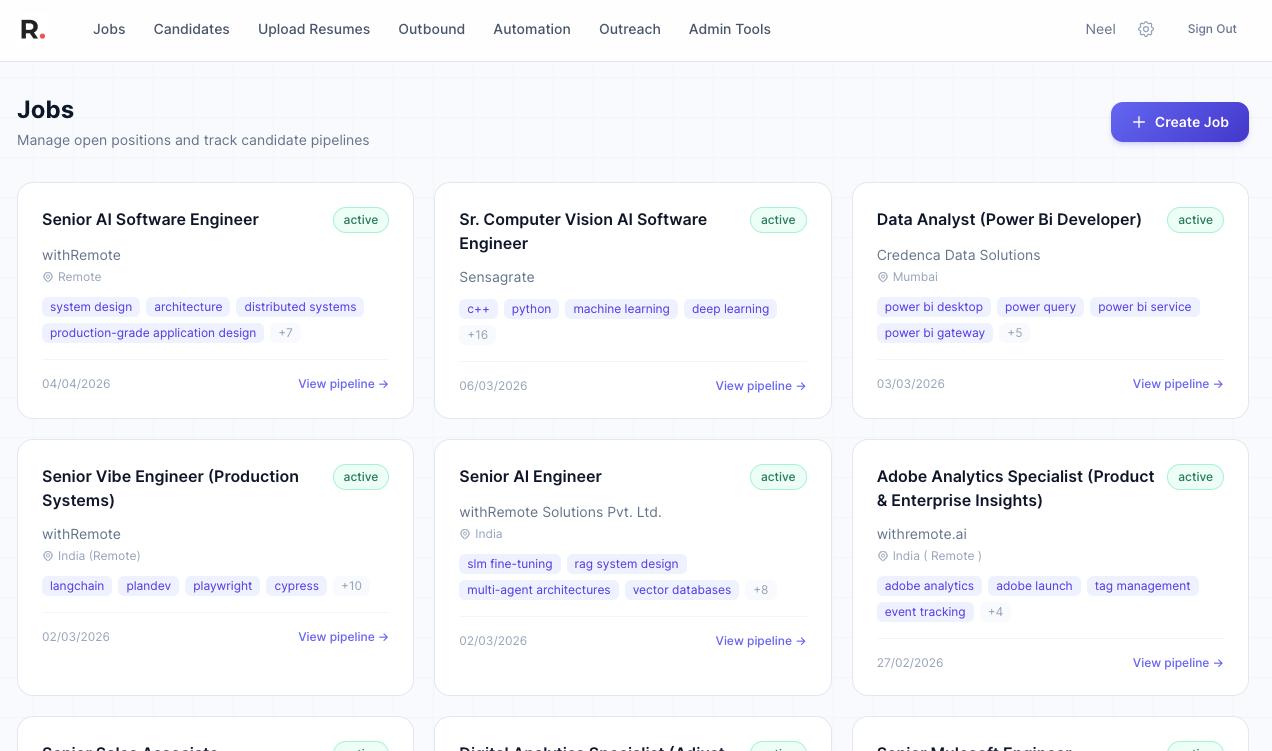Click the location pin beside India (Remote)
The width and height of the screenshot is (1272, 751).
48,556
